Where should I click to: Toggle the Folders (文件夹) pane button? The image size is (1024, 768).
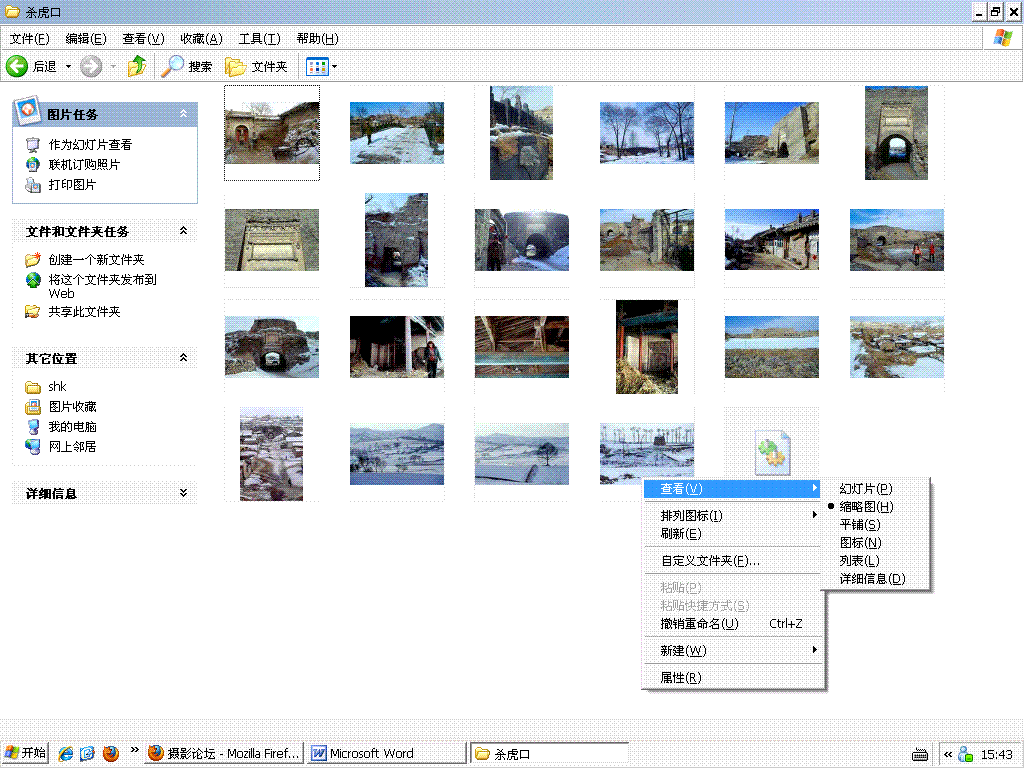[256, 66]
